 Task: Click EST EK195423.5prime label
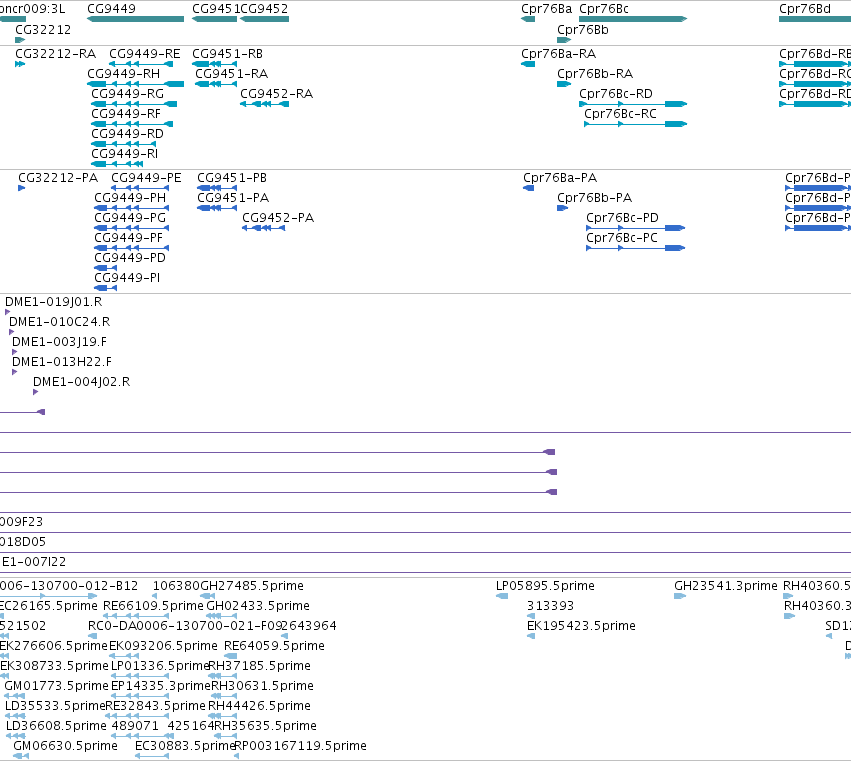click(581, 626)
